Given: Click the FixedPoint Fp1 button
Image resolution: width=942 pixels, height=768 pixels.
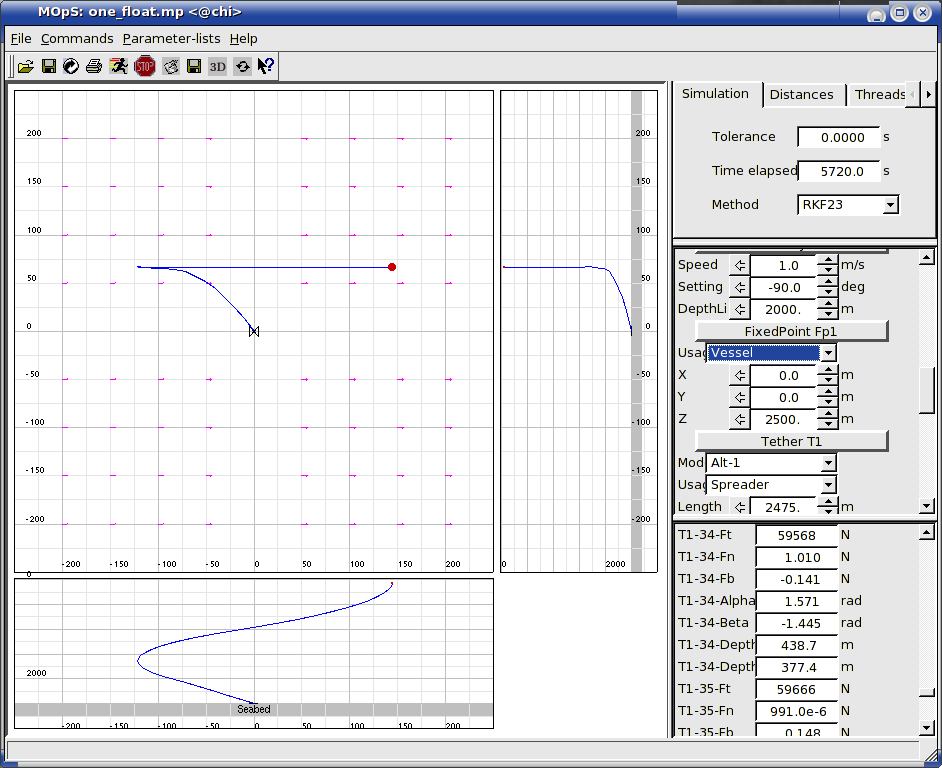Looking at the screenshot, I should pos(791,331).
